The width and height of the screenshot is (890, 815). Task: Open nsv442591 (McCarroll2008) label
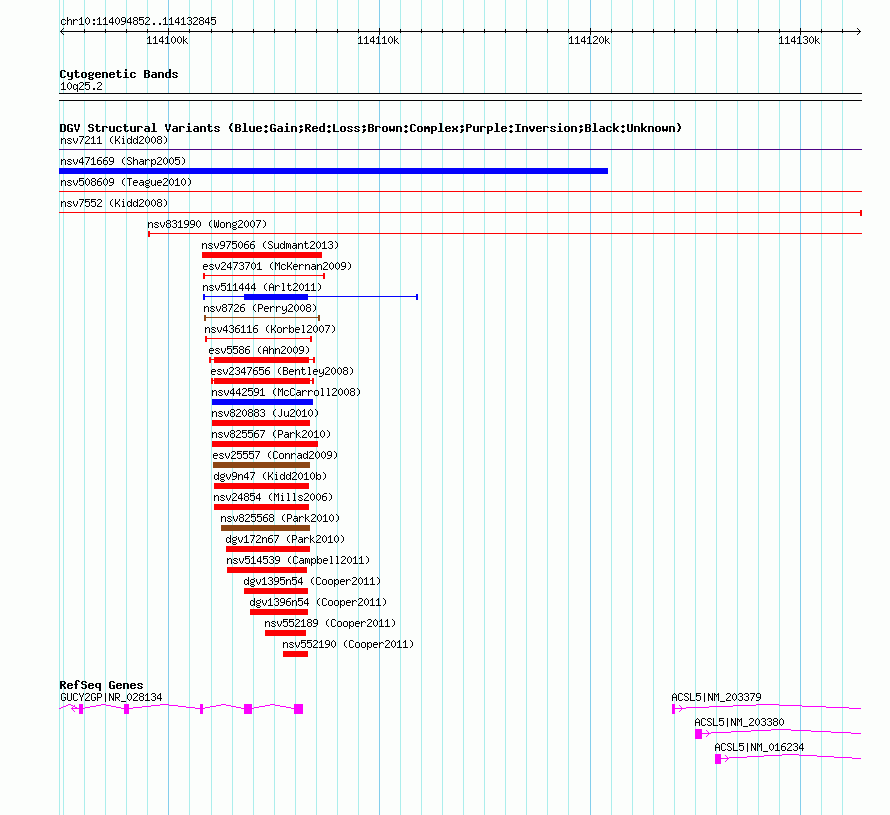(286, 392)
